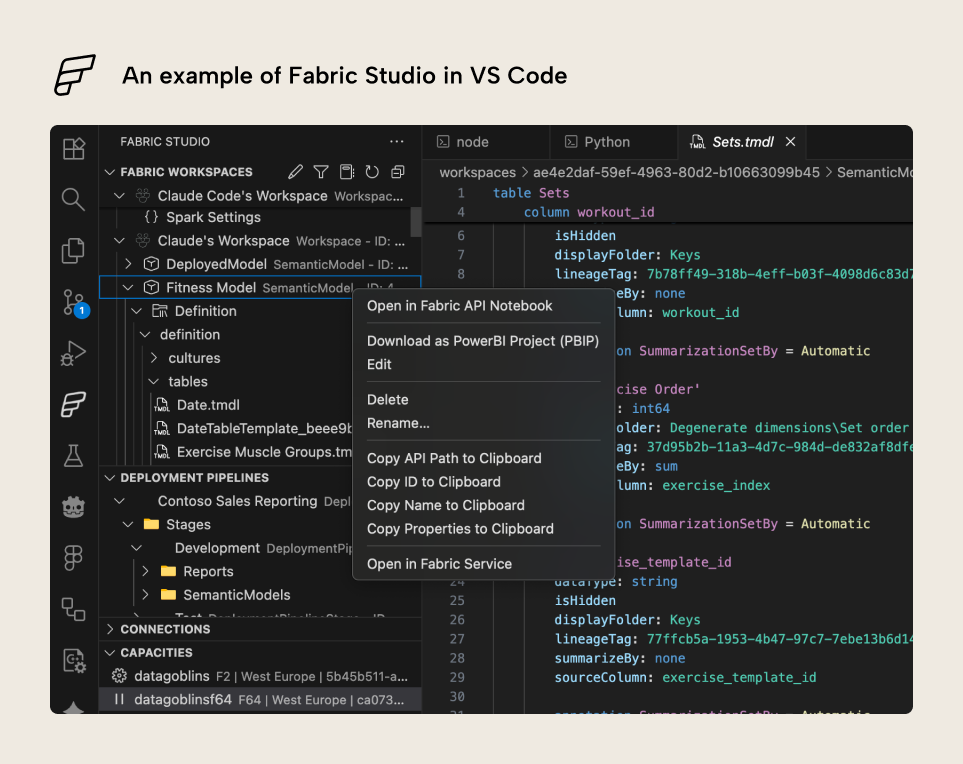Screen dimensions: 963x764
Task: Select the Fabric Studio icon in the activity bar
Action: coord(74,405)
